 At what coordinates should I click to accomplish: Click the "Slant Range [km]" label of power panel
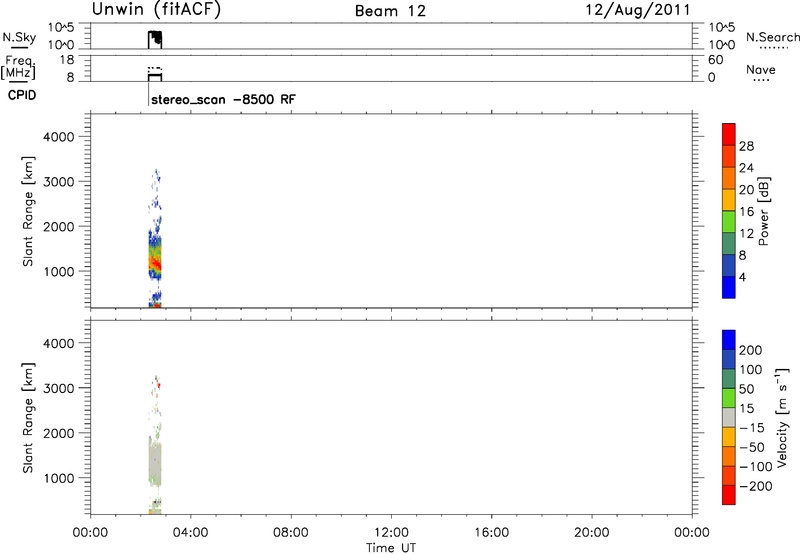pos(29,211)
